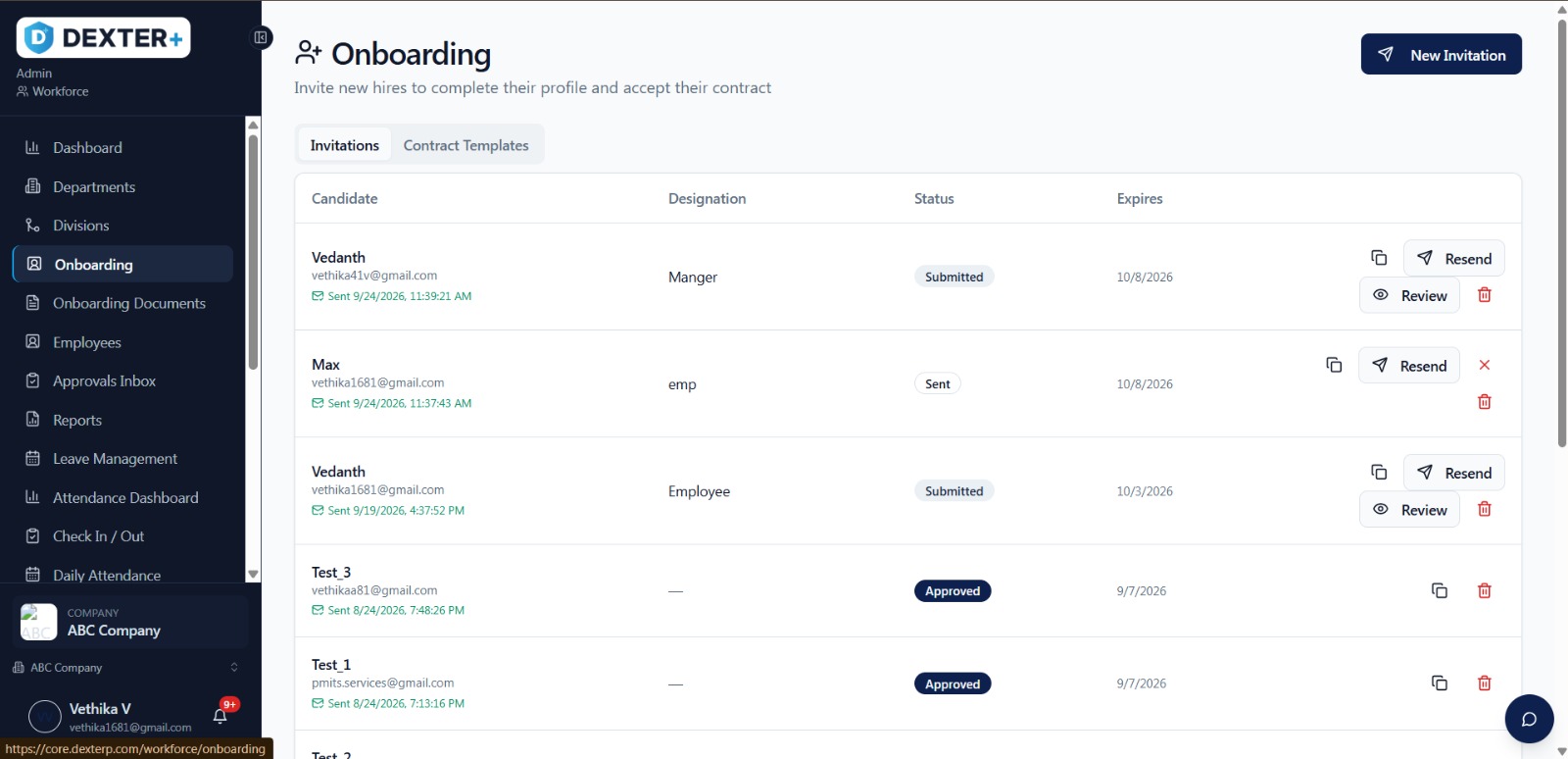Resend invitation to Vedanth Employee
Screen dimensions: 1568x759
[1454, 473]
